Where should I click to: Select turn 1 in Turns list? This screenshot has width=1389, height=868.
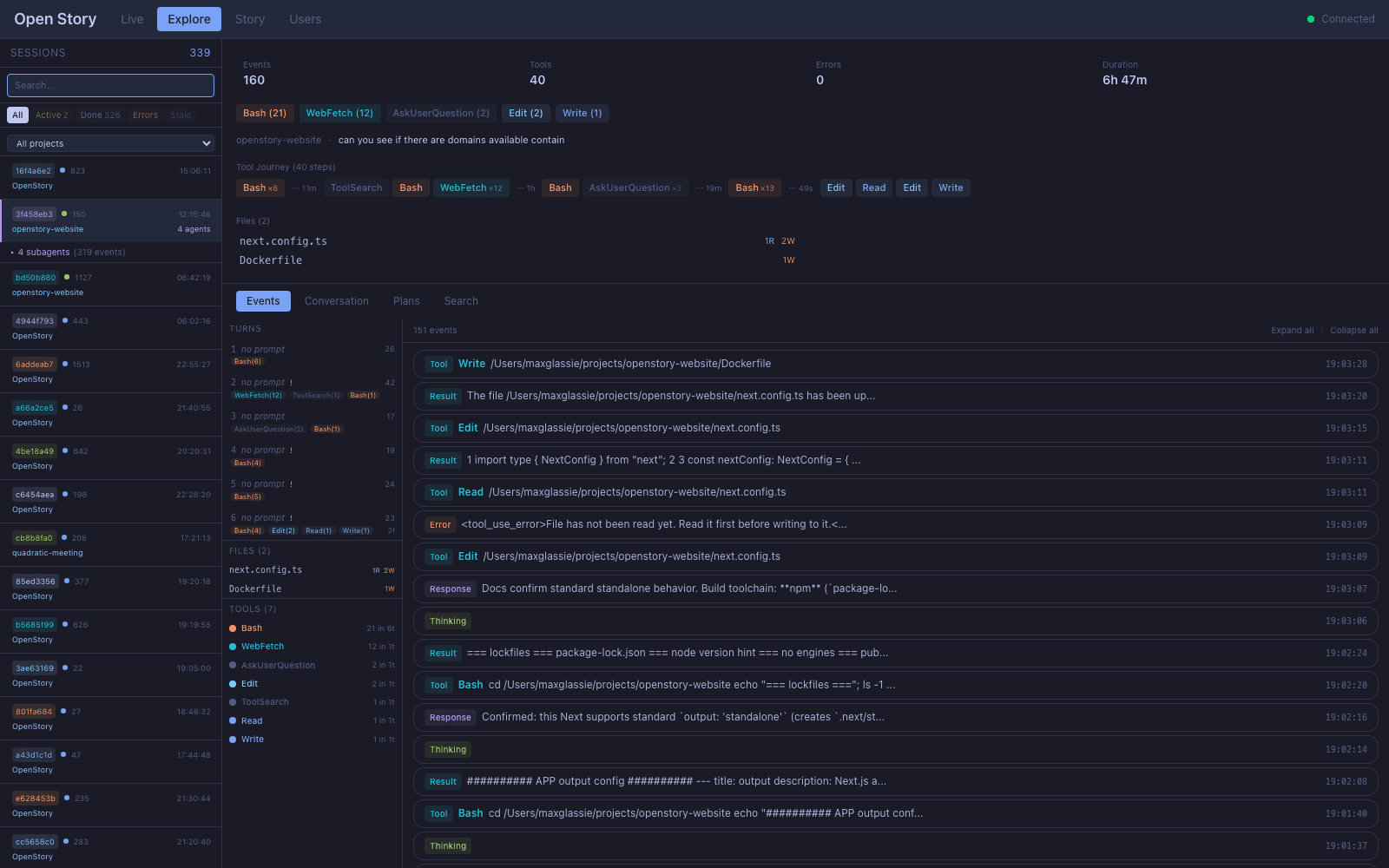click(x=313, y=355)
